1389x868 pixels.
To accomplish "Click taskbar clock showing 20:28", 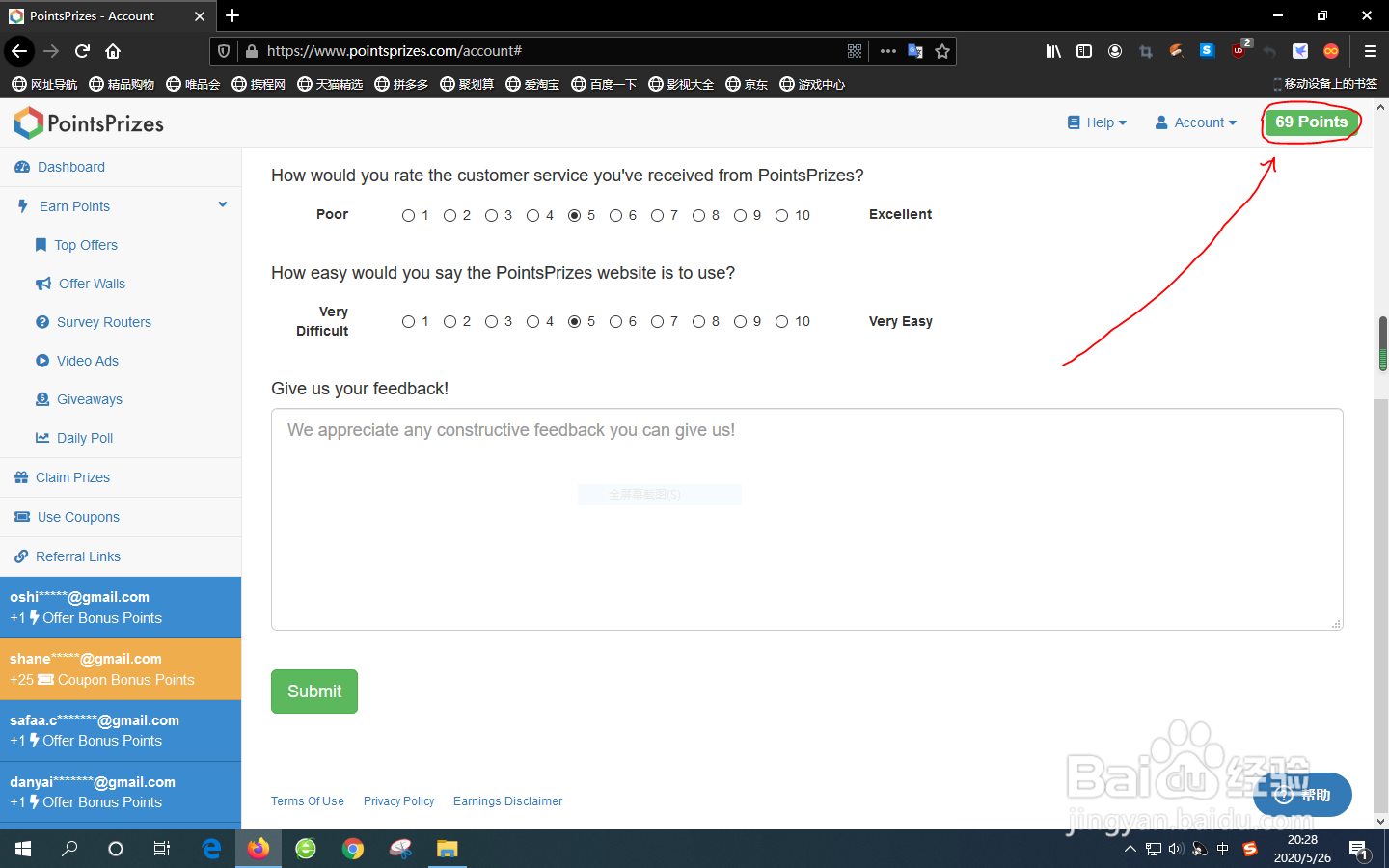I will point(1302,849).
